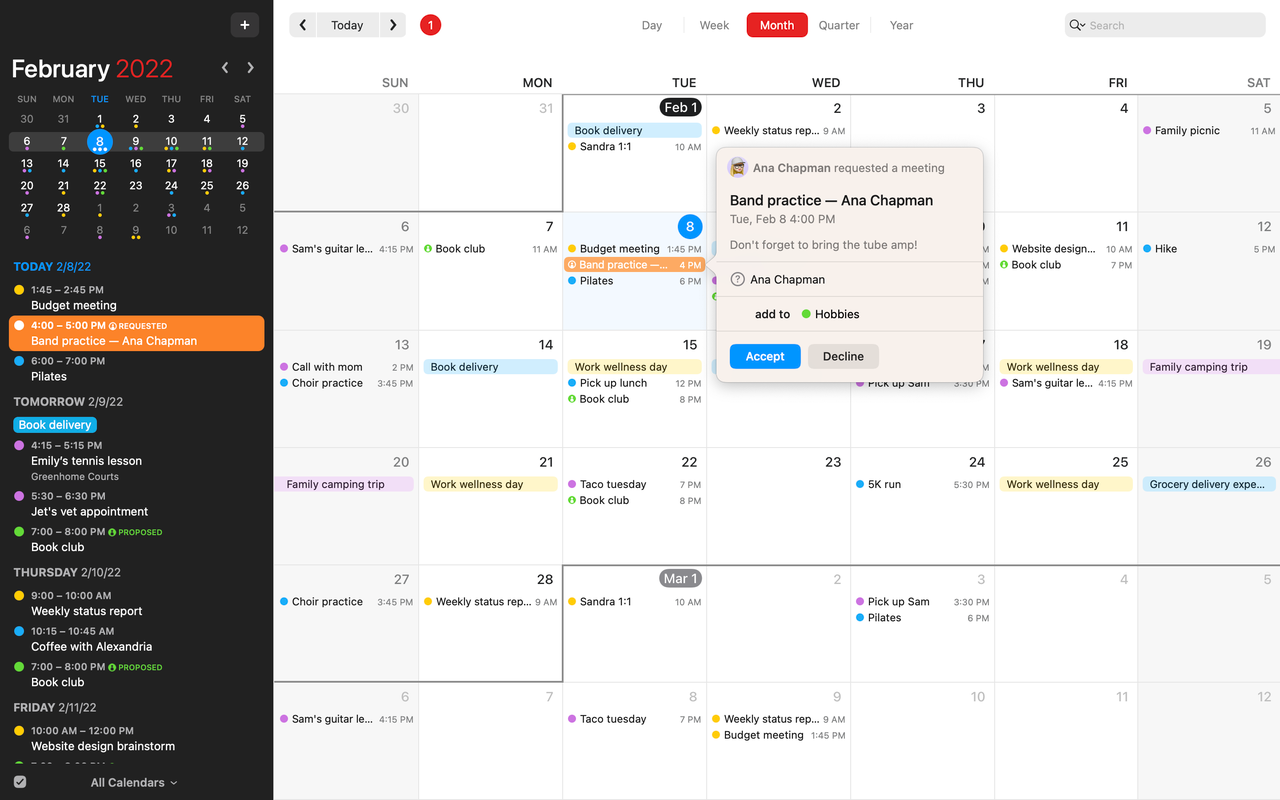Click the question mark beside Ana Chapman

[x=737, y=279]
